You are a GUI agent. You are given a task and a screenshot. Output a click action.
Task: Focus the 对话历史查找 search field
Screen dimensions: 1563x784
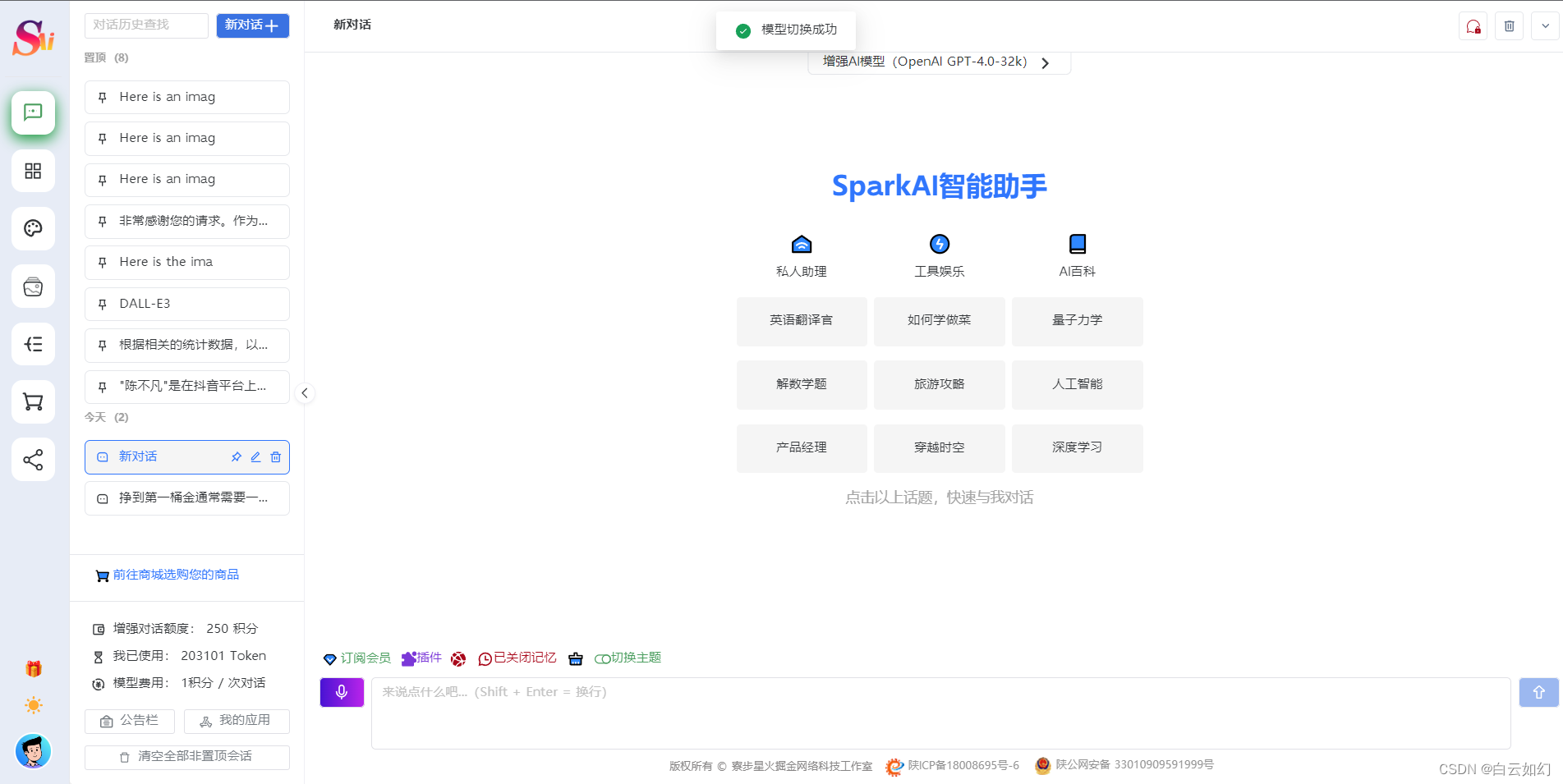(146, 25)
